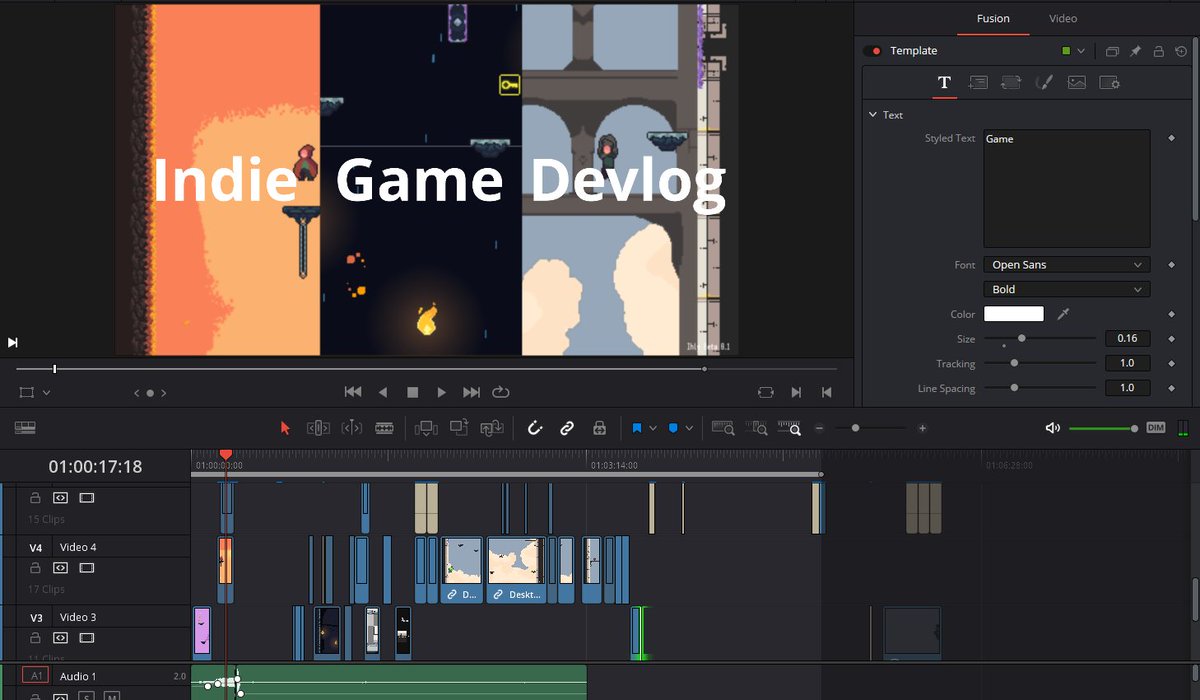Jump to the first frame

[352, 393]
